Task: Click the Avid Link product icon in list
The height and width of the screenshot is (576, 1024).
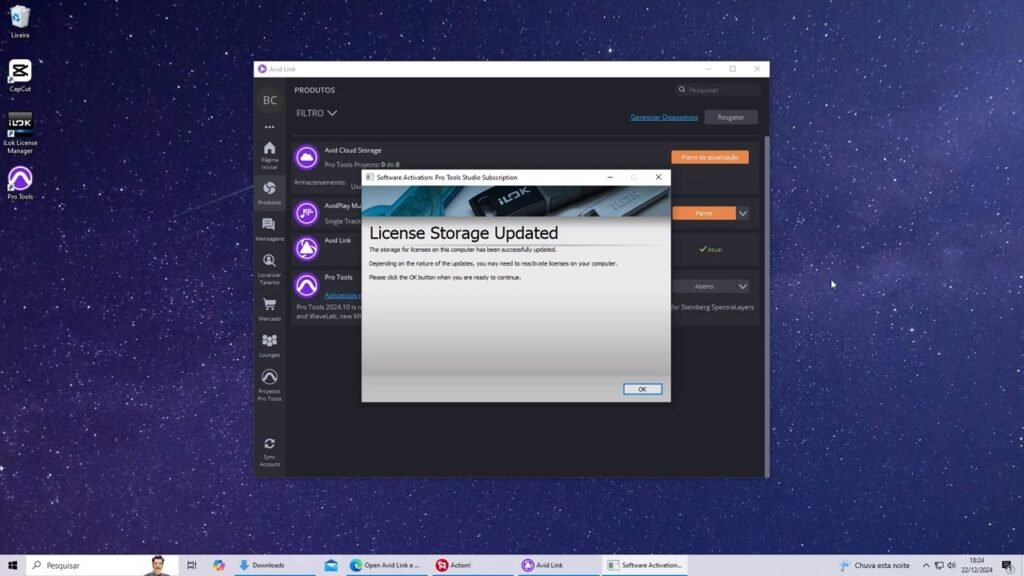Action: pos(306,248)
